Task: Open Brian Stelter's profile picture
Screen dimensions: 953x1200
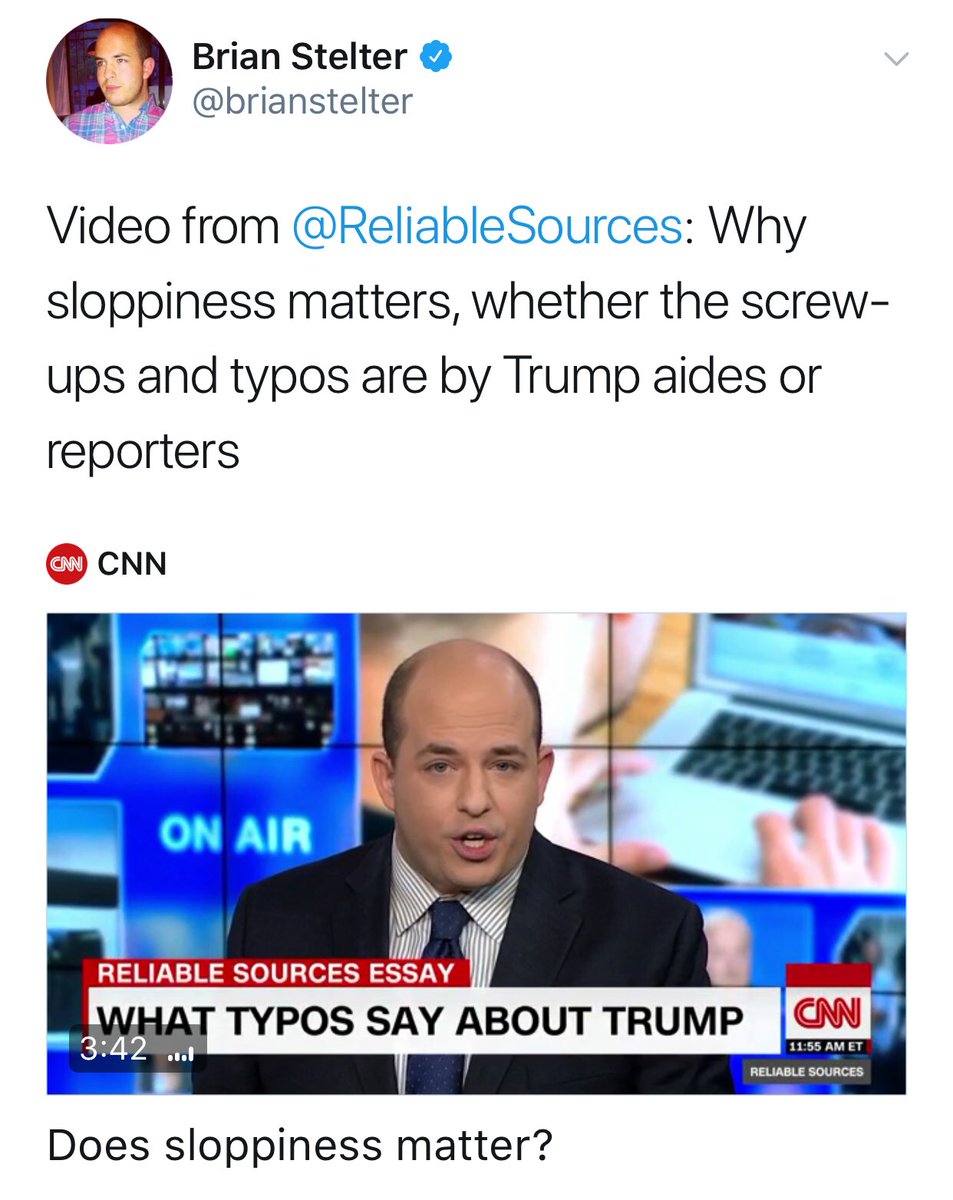Action: click(109, 79)
